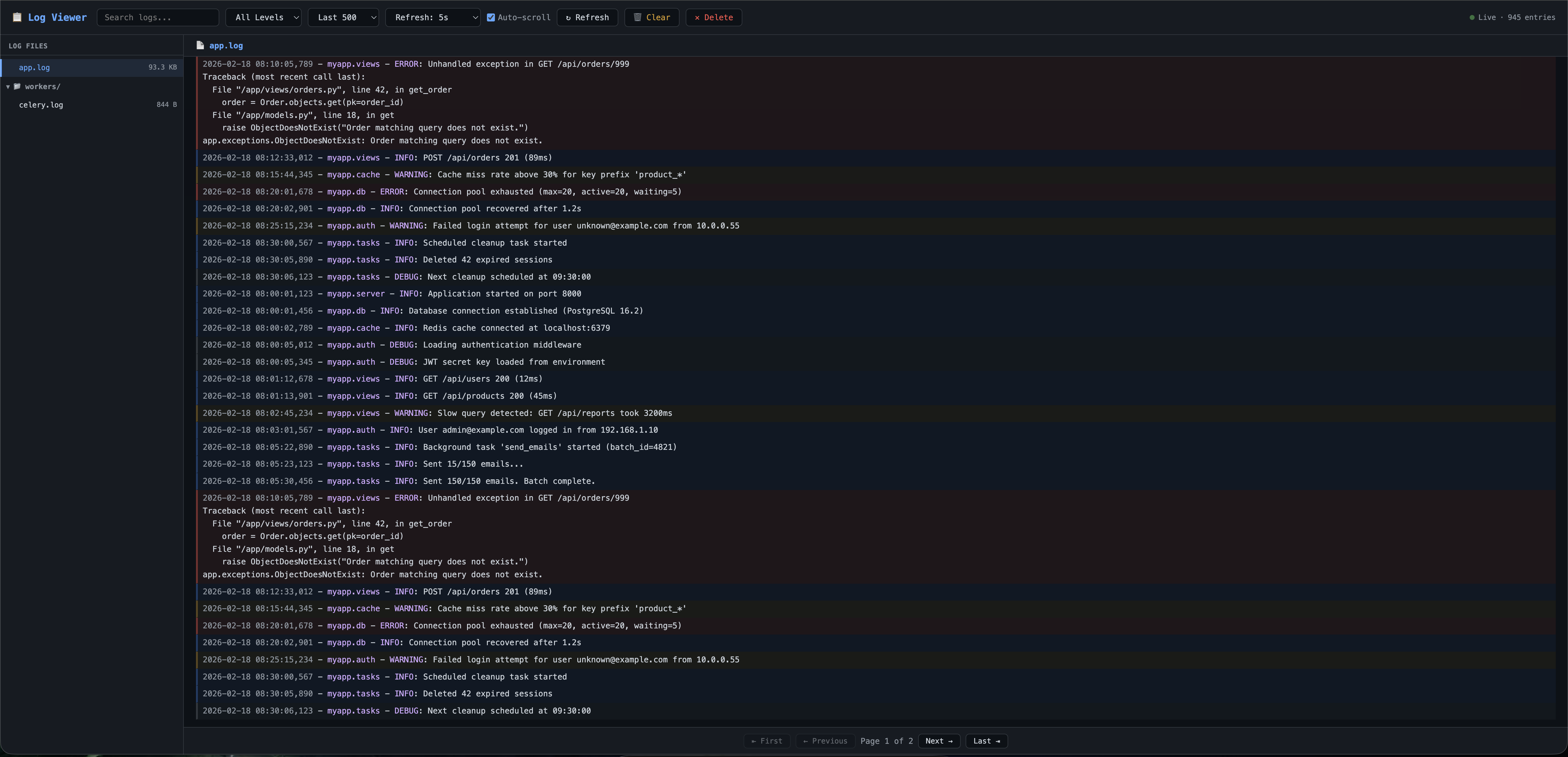
Task: Click 'Application started on port 8000' line
Action: click(x=876, y=293)
